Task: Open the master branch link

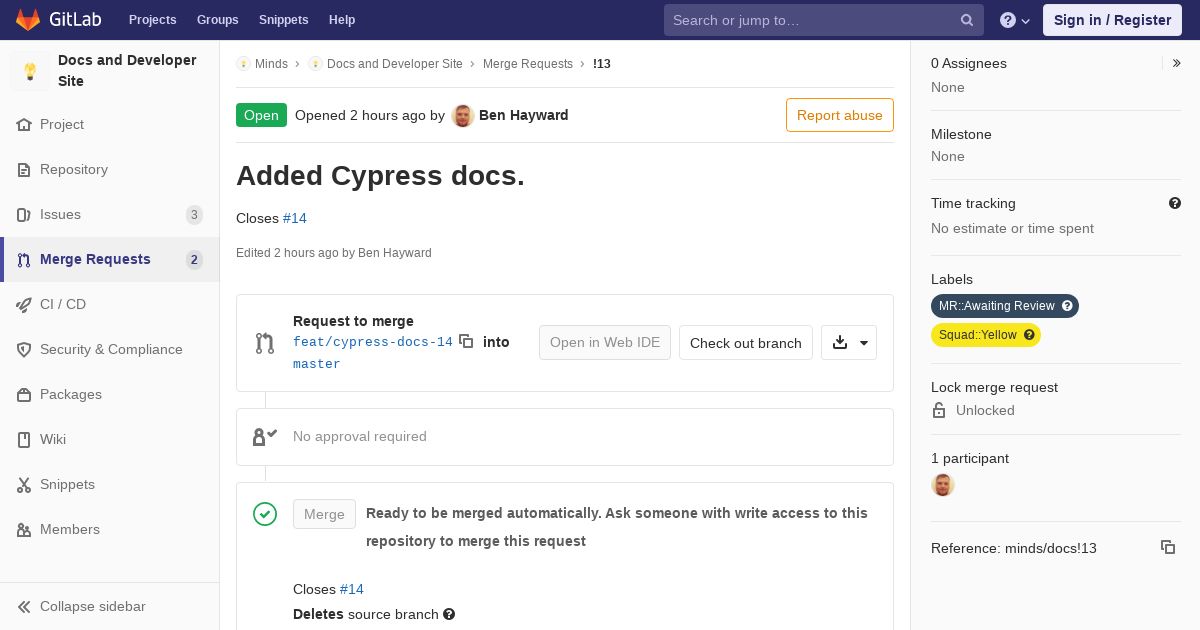Action: 317,364
